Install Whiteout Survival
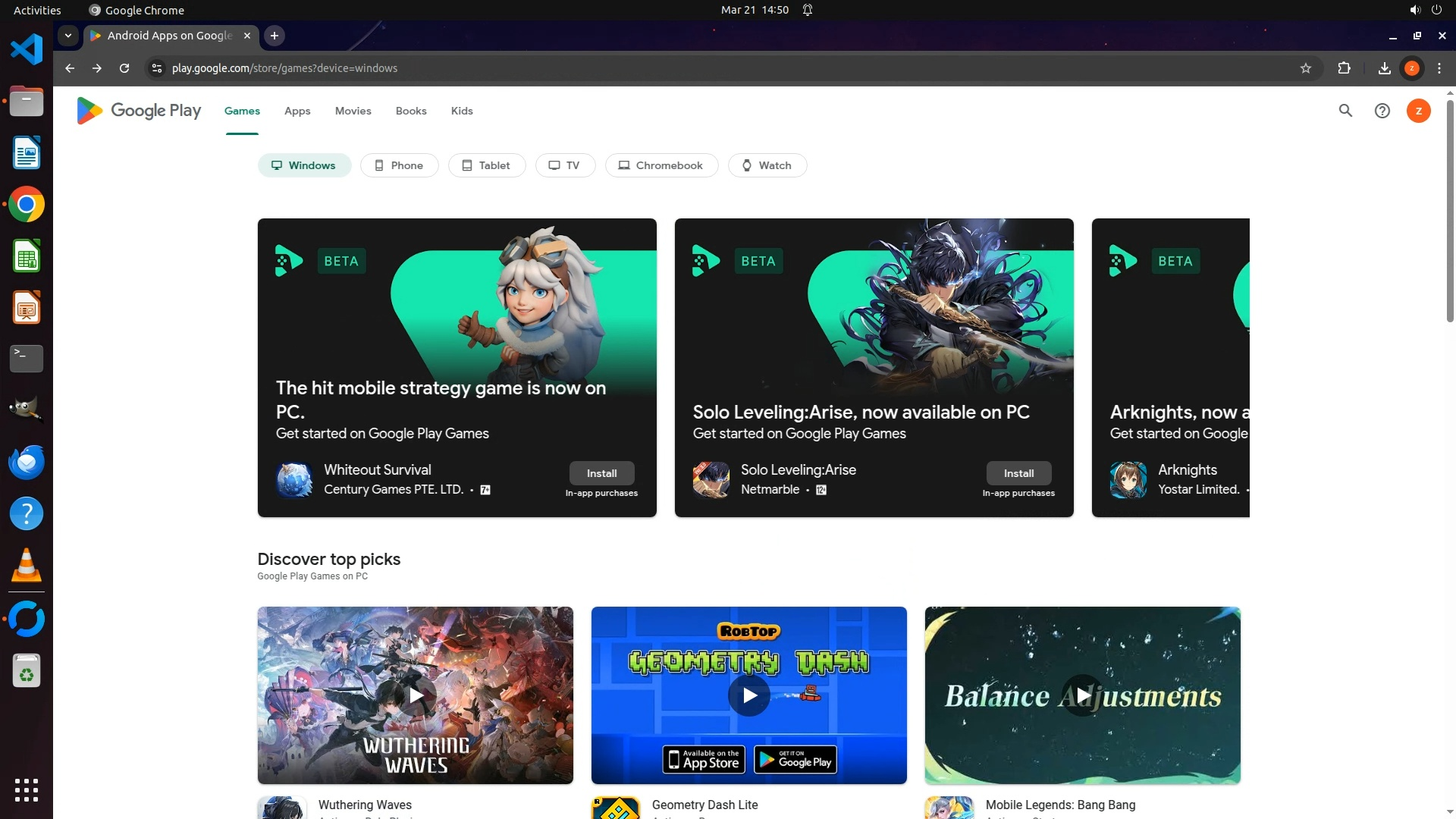 pos(601,473)
